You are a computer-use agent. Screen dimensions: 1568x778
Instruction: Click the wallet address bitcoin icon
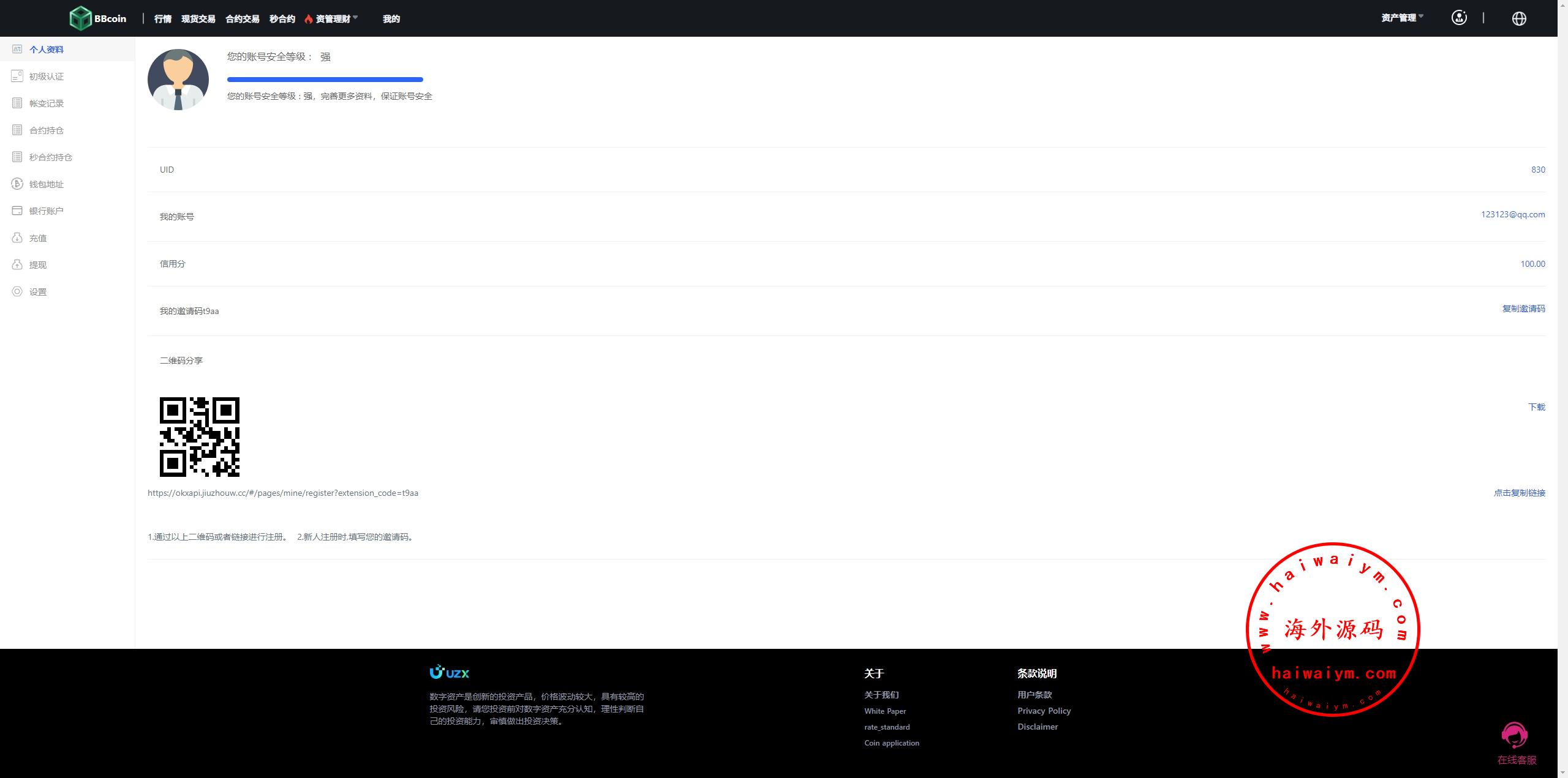tap(17, 184)
